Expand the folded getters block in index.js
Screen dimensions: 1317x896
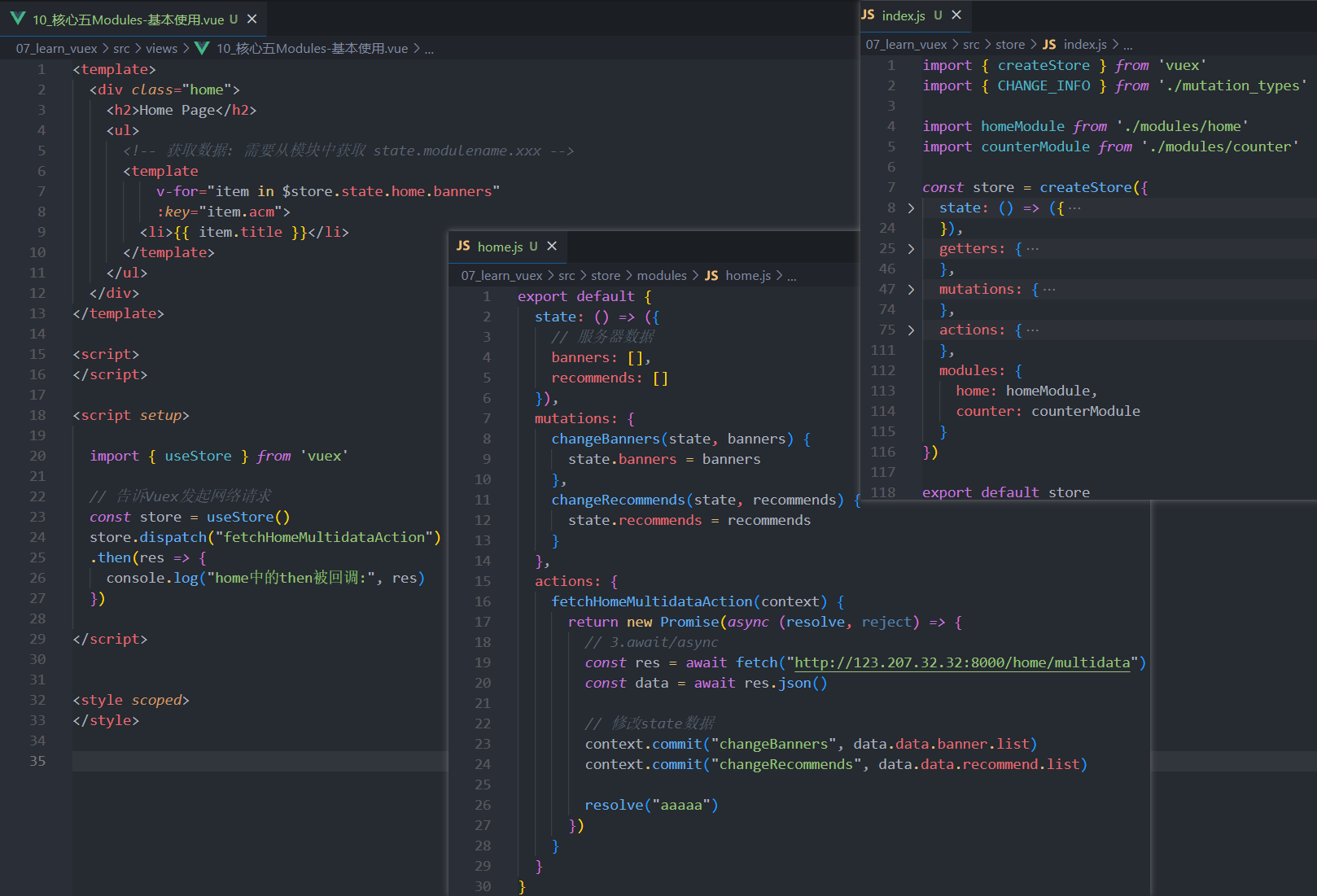(911, 249)
